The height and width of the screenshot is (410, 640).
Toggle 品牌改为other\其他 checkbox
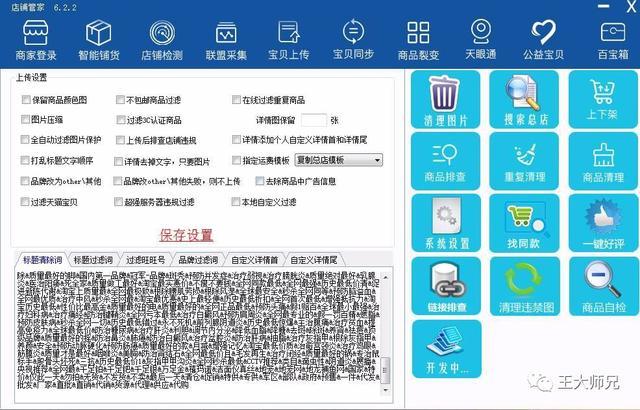(x=25, y=181)
